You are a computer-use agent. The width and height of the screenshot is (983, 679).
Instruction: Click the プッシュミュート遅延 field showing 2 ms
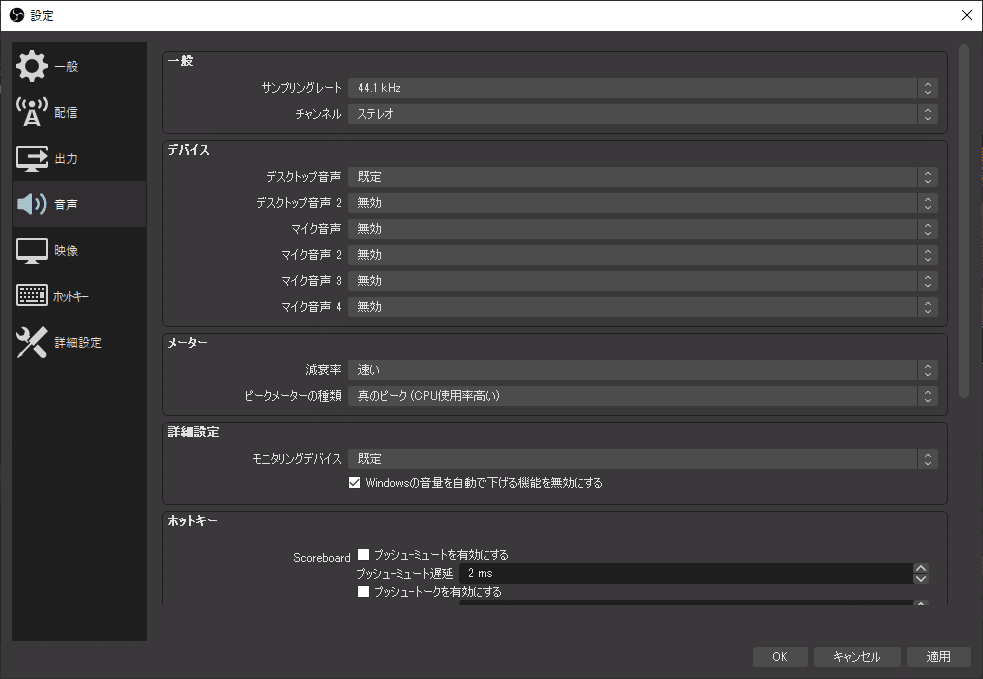click(686, 574)
